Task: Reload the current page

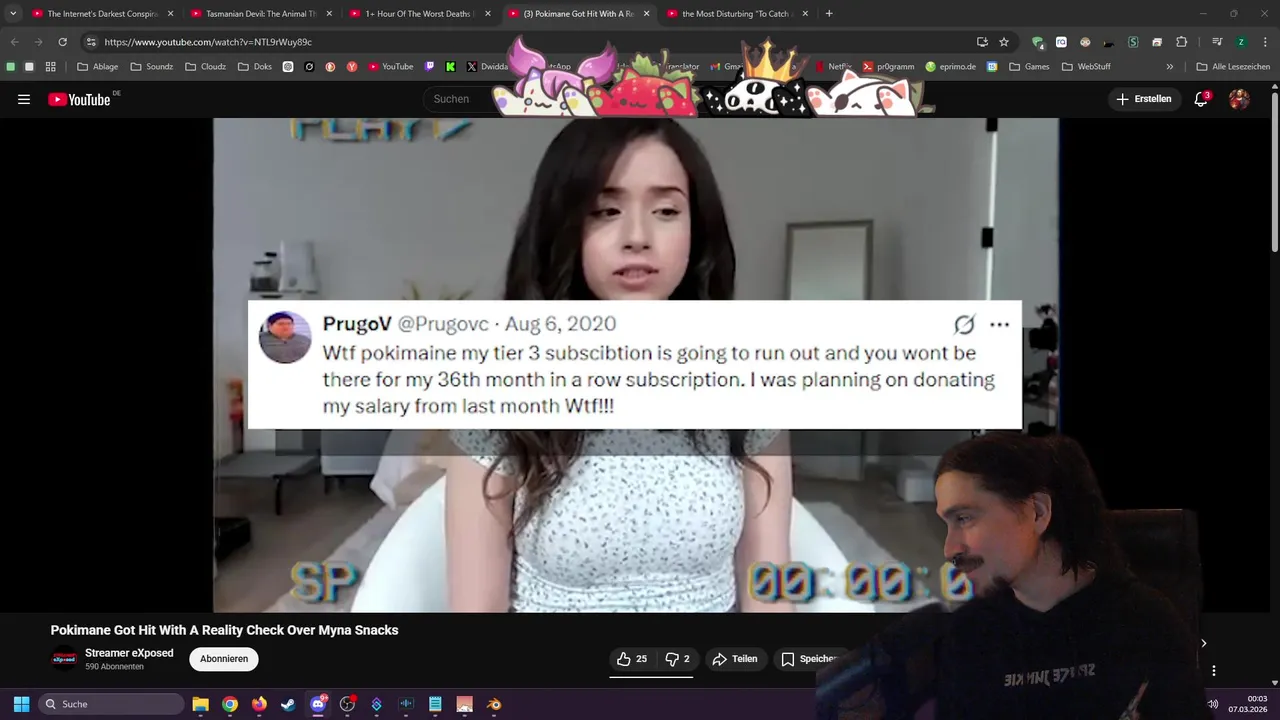Action: [x=62, y=42]
